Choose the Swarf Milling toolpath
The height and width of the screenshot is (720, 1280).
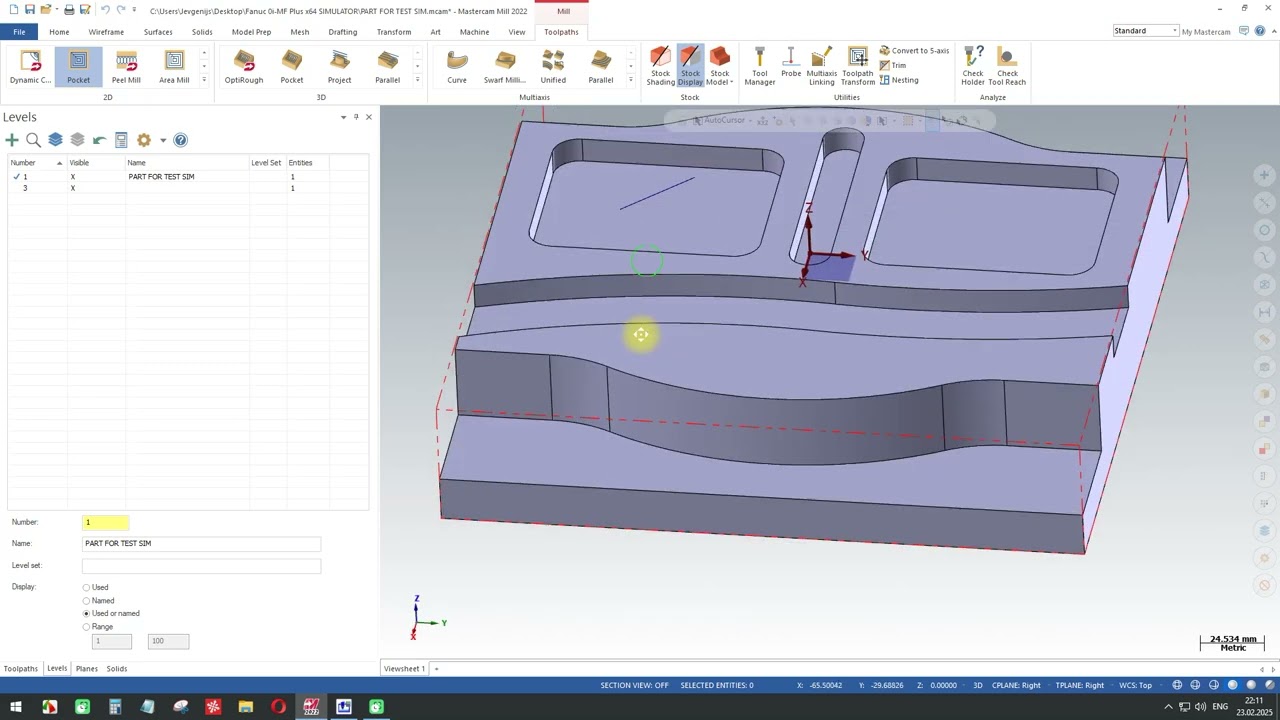[505, 66]
